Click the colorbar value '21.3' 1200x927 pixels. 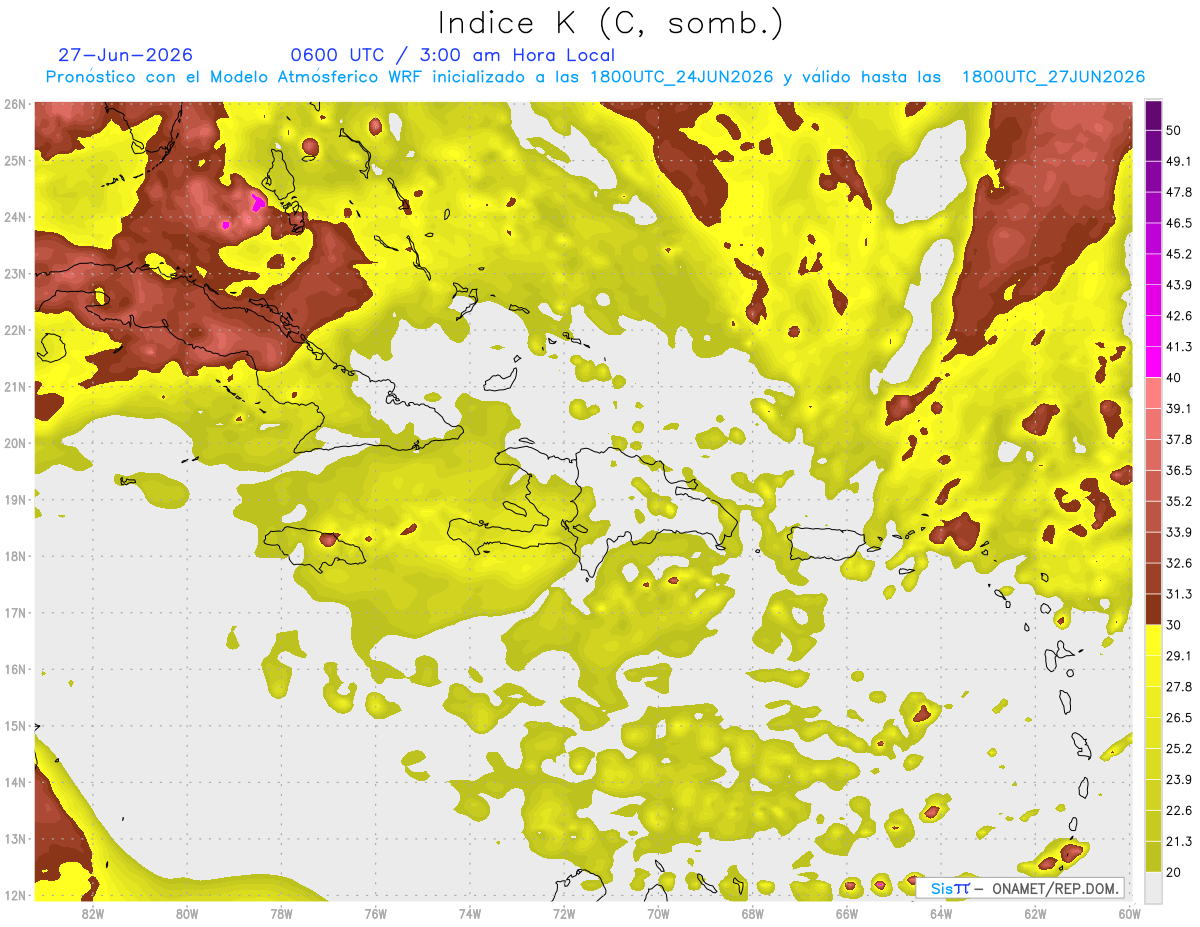pos(1178,841)
